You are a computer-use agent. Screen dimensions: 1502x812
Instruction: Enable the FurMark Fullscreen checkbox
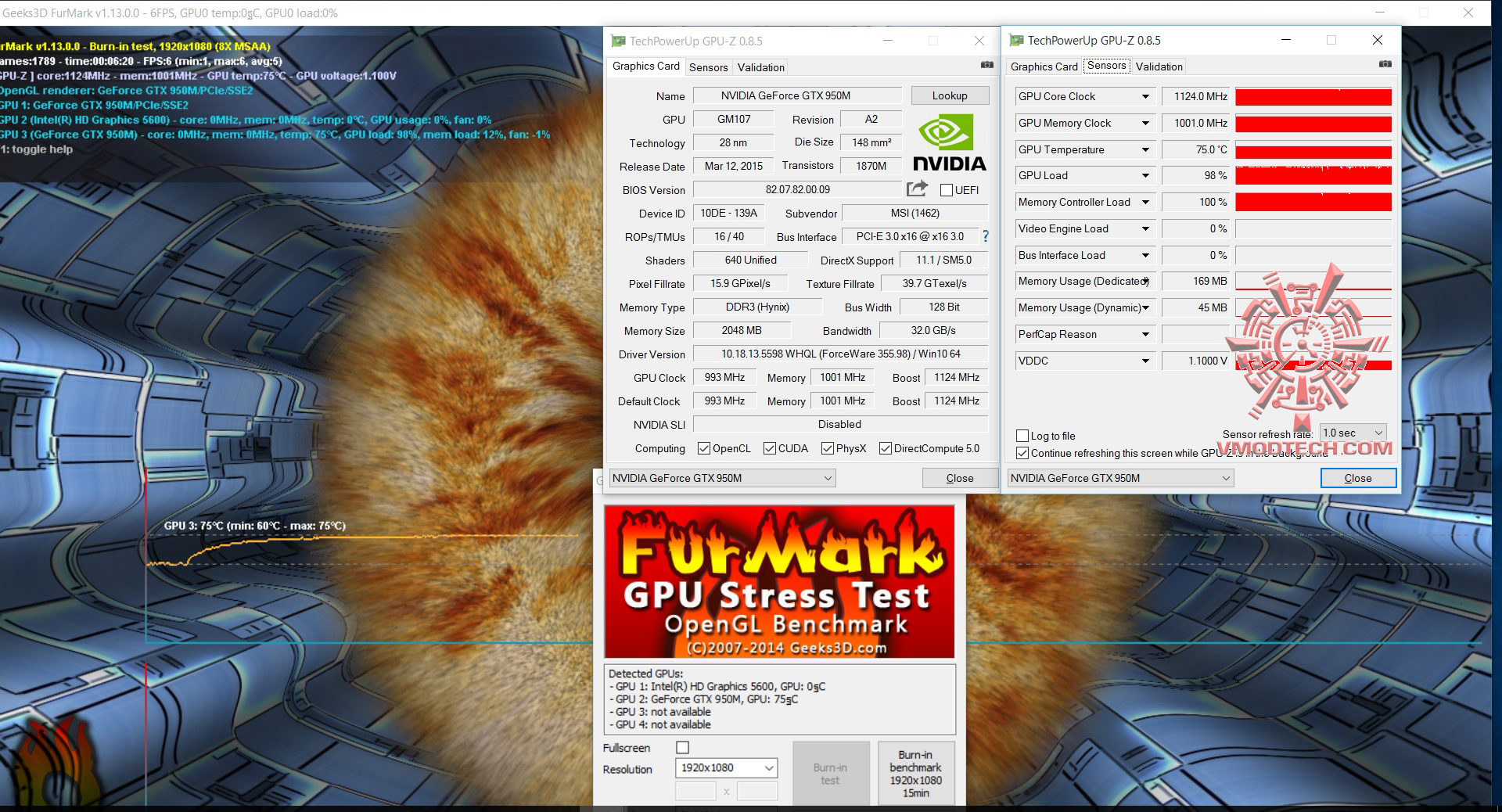point(683,748)
